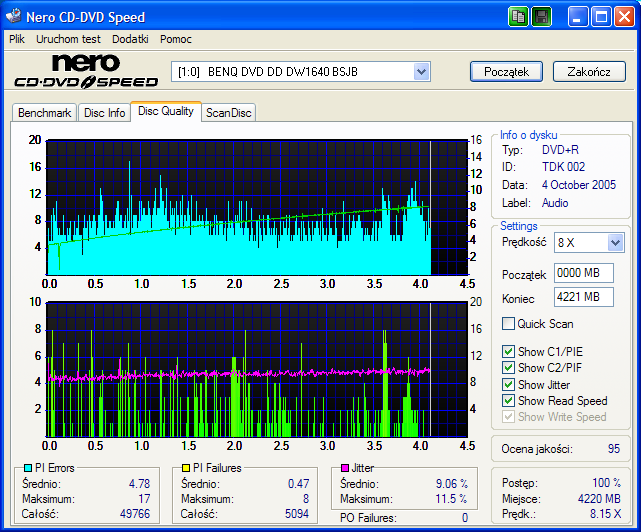This screenshot has height=532, width=641.
Task: Click the Zakończ button
Action: point(589,72)
